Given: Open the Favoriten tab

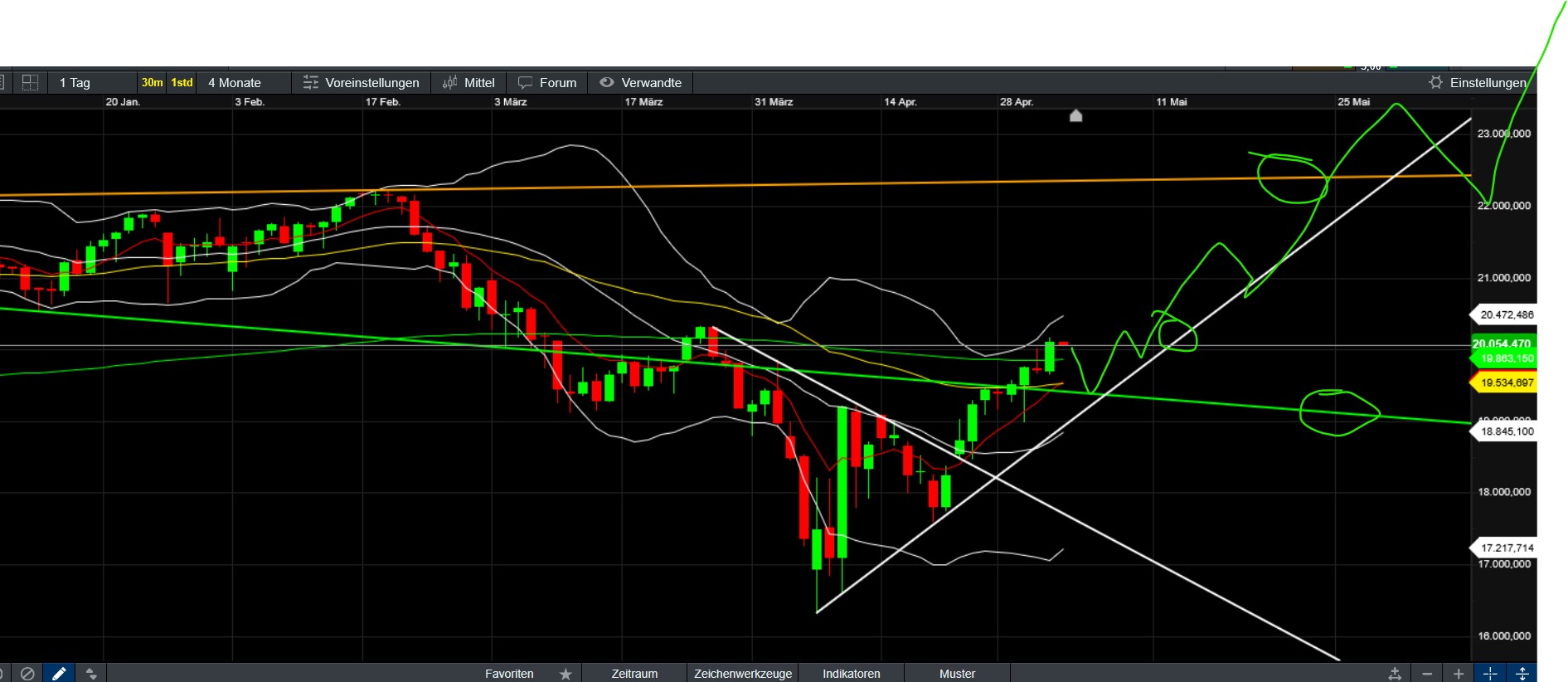Looking at the screenshot, I should [509, 674].
